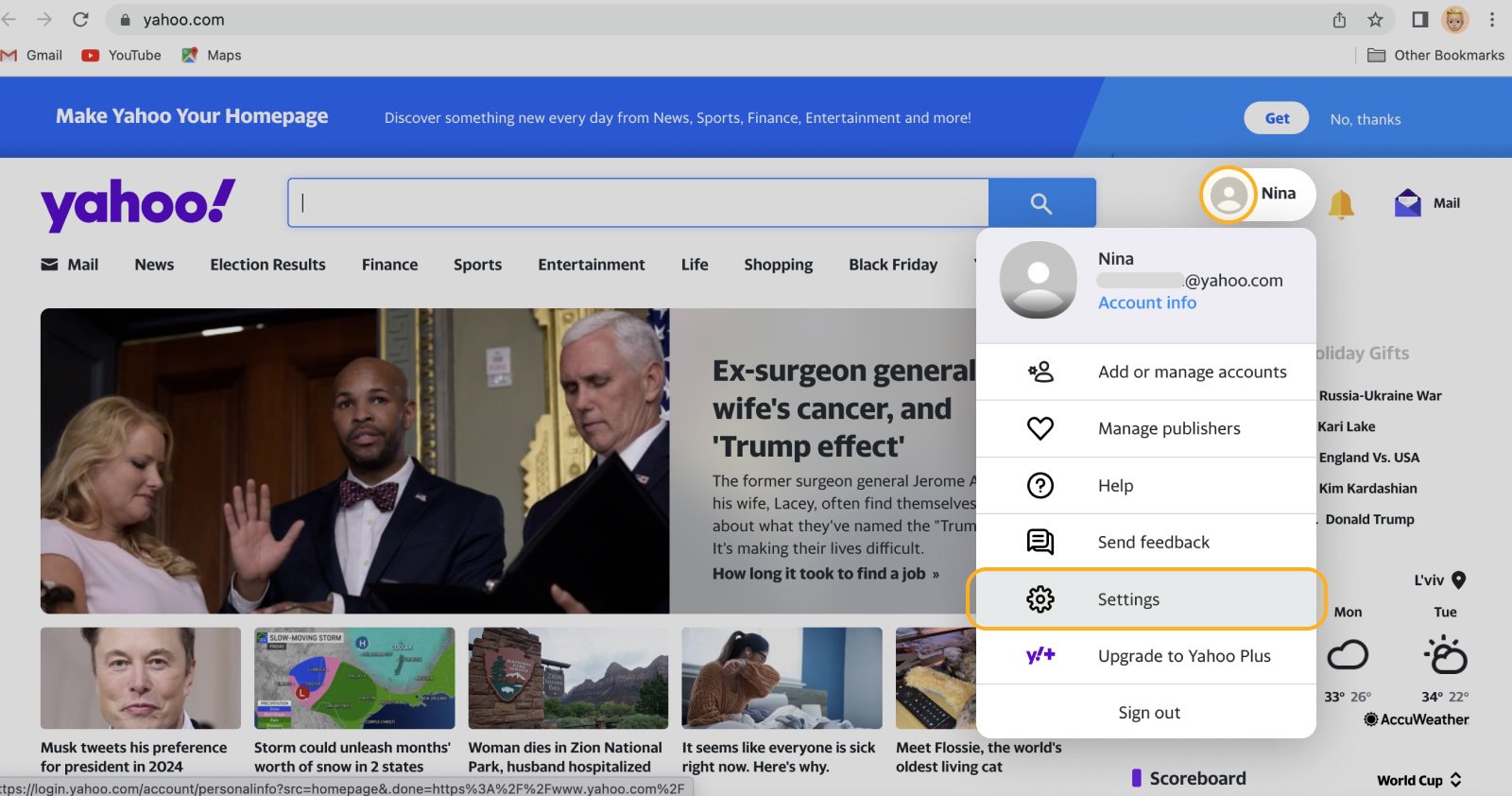
Task: Open the Finance navigation tab
Action: click(x=389, y=265)
